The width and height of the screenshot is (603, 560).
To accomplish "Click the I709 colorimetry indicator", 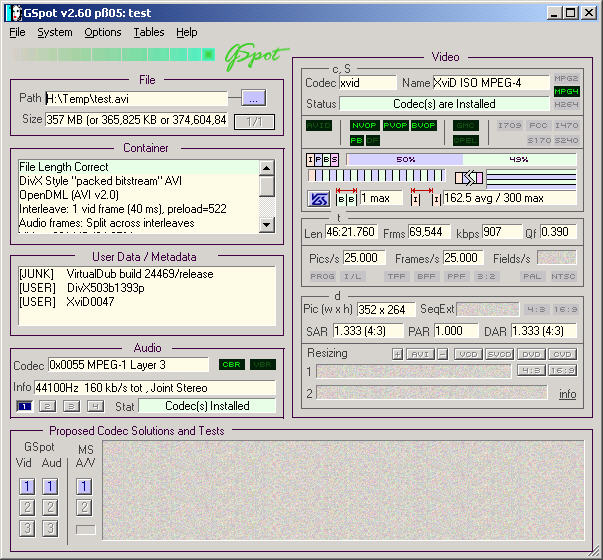I will (510, 125).
